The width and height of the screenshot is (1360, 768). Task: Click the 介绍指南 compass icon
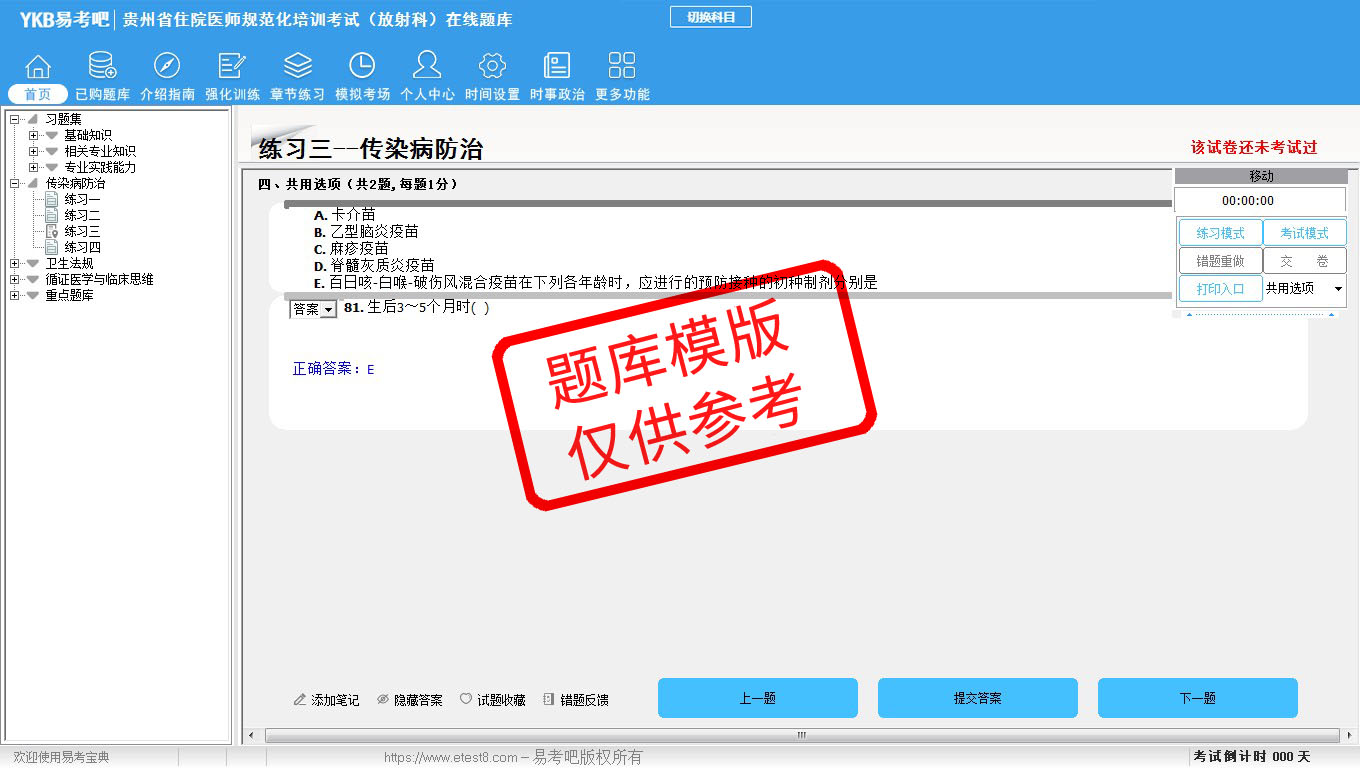click(167, 67)
